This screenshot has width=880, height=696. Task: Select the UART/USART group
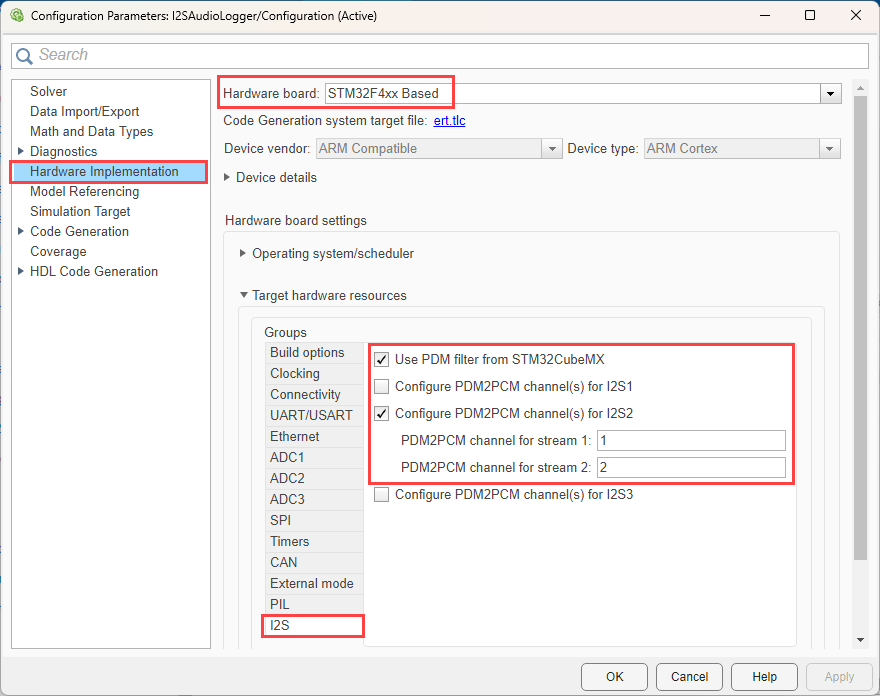click(311, 416)
